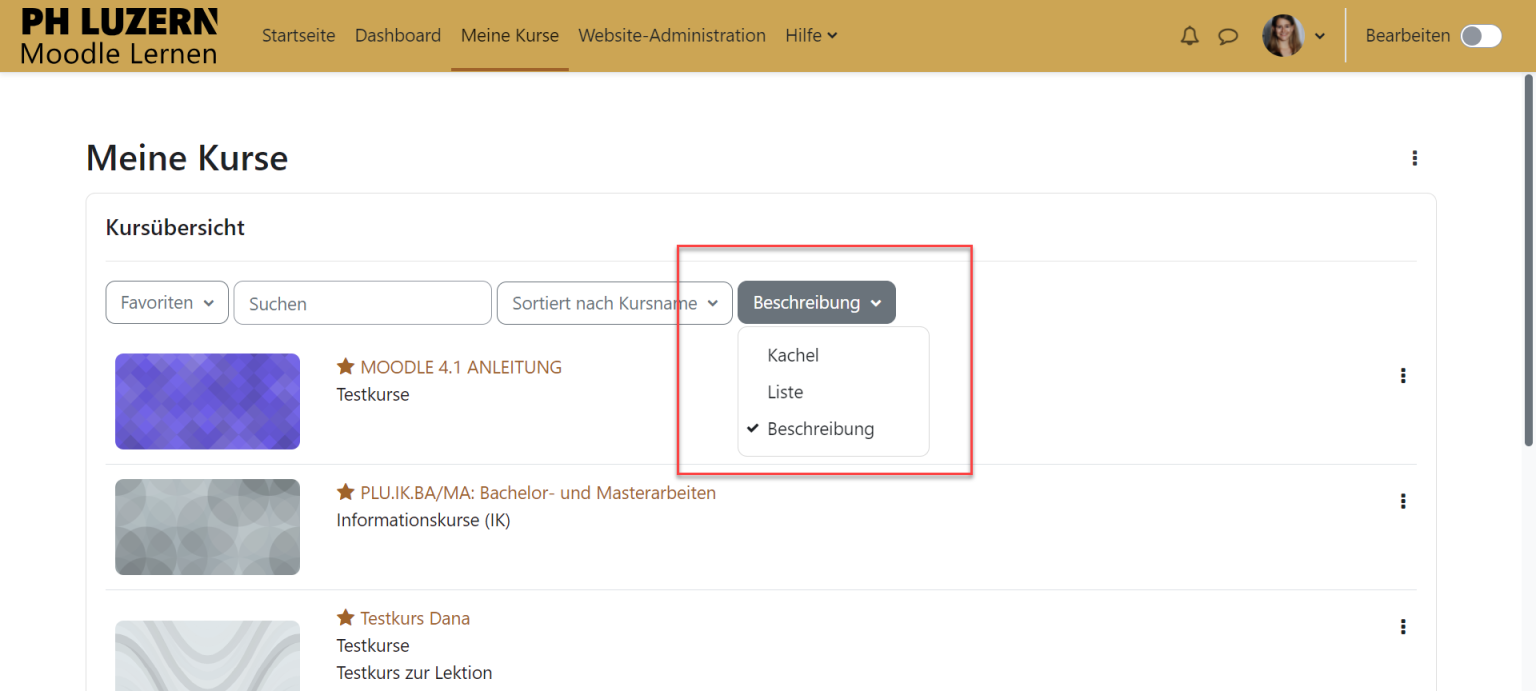Open the options menu beside Meine Kurse heading
Screen dimensions: 1536x691
coord(1414,158)
